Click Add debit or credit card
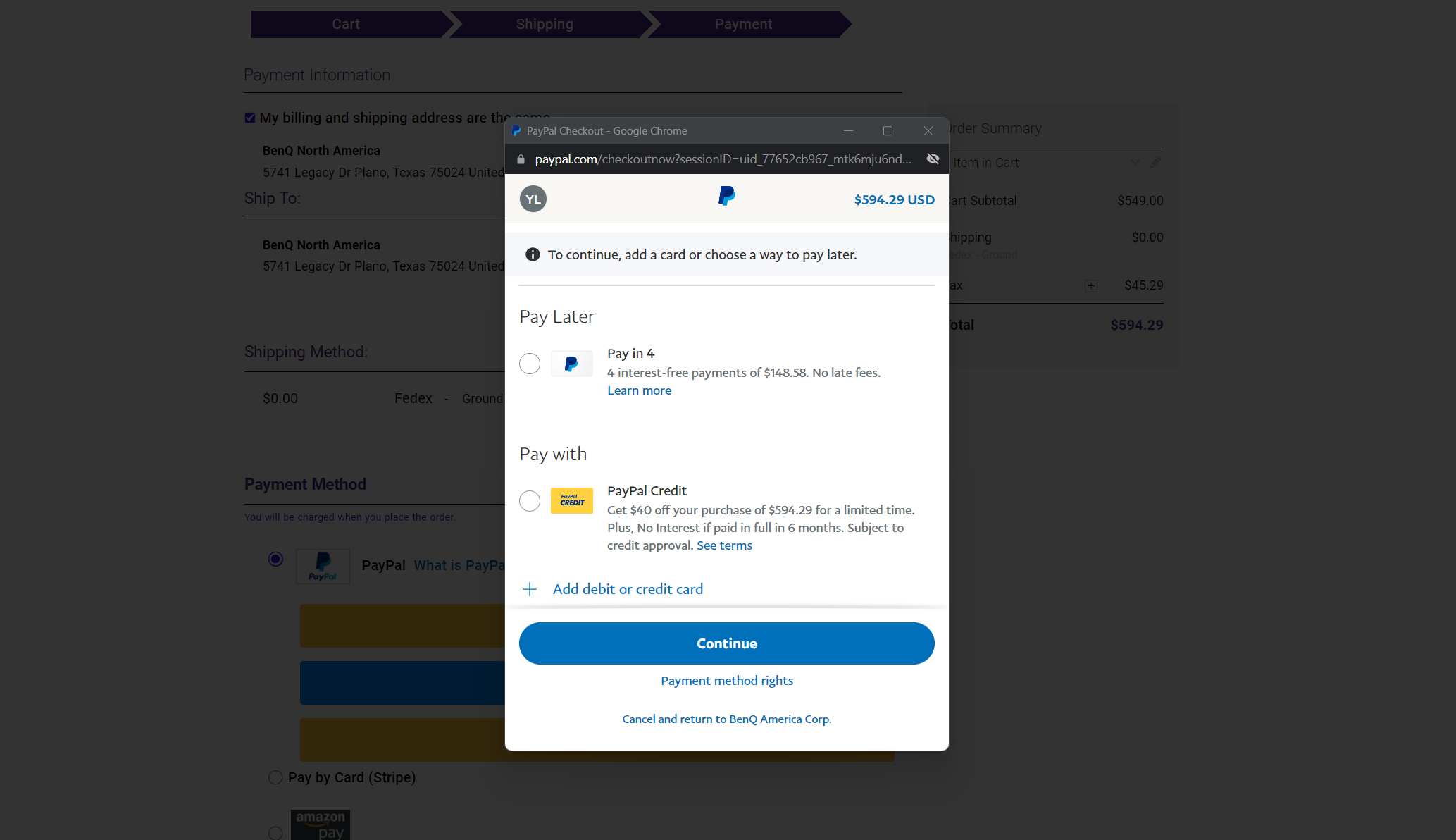1456x840 pixels. pos(628,589)
